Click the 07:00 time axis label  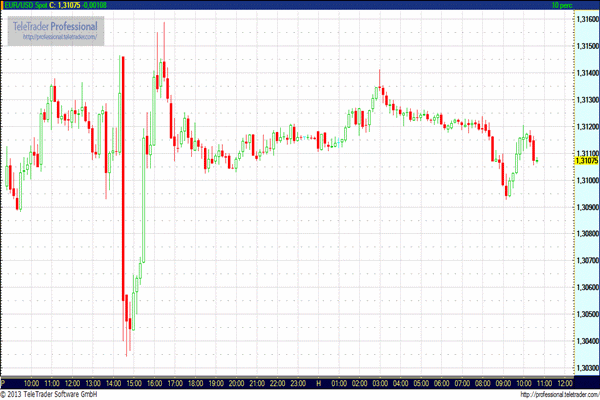(x=462, y=383)
